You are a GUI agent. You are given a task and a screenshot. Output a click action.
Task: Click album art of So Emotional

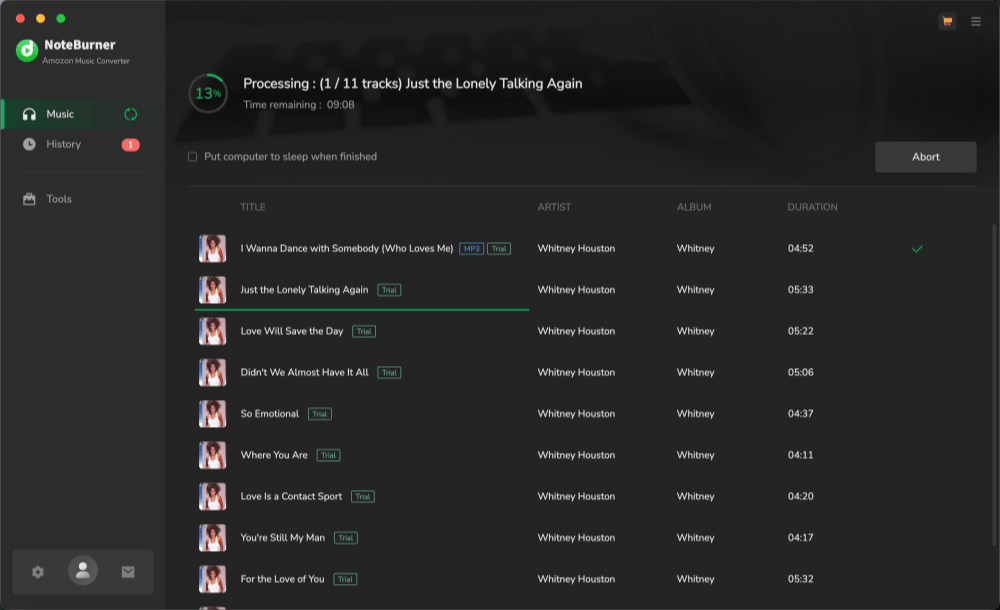212,414
